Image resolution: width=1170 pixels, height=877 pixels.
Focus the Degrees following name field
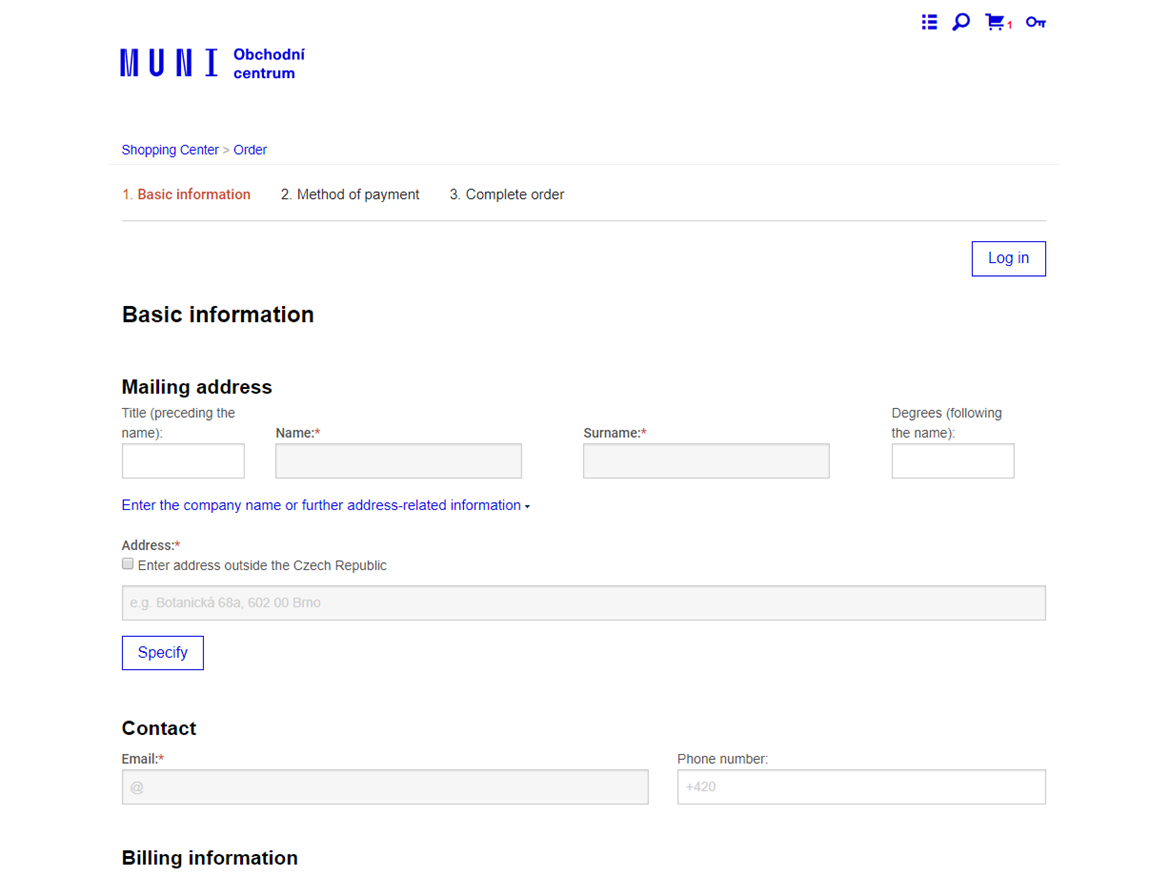(x=952, y=461)
